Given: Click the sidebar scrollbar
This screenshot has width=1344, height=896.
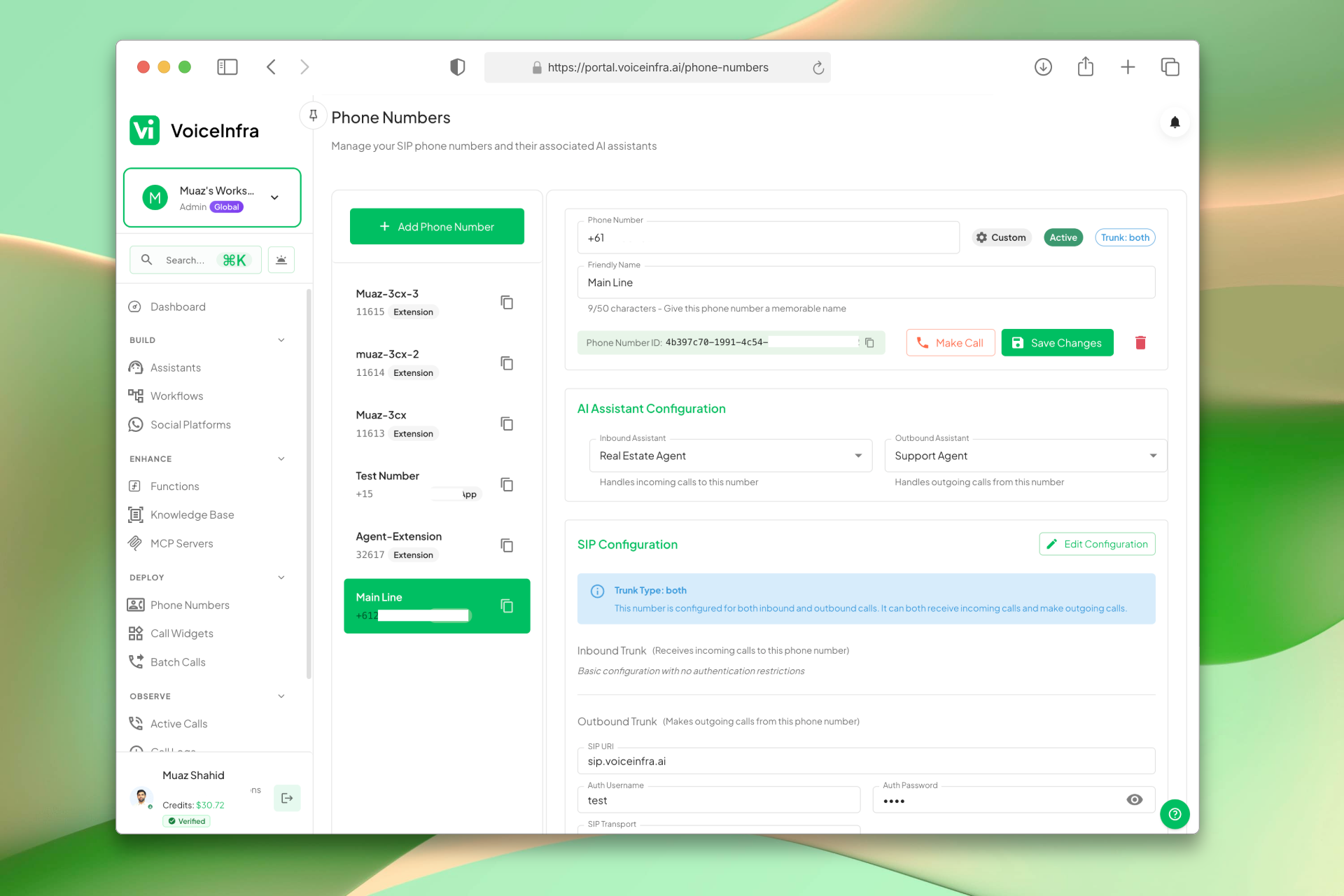Looking at the screenshot, I should point(308,483).
